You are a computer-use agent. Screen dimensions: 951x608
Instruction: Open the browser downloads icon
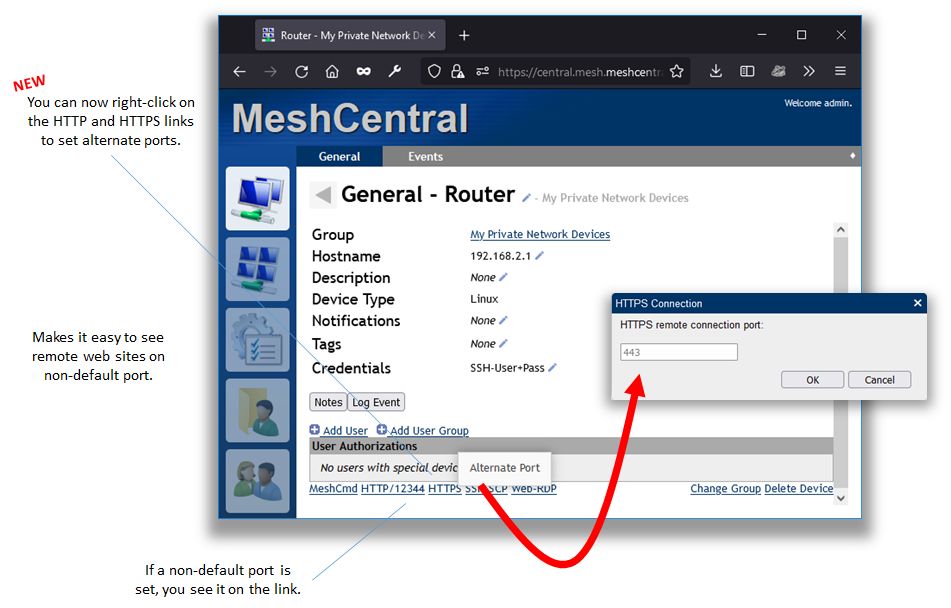[716, 72]
